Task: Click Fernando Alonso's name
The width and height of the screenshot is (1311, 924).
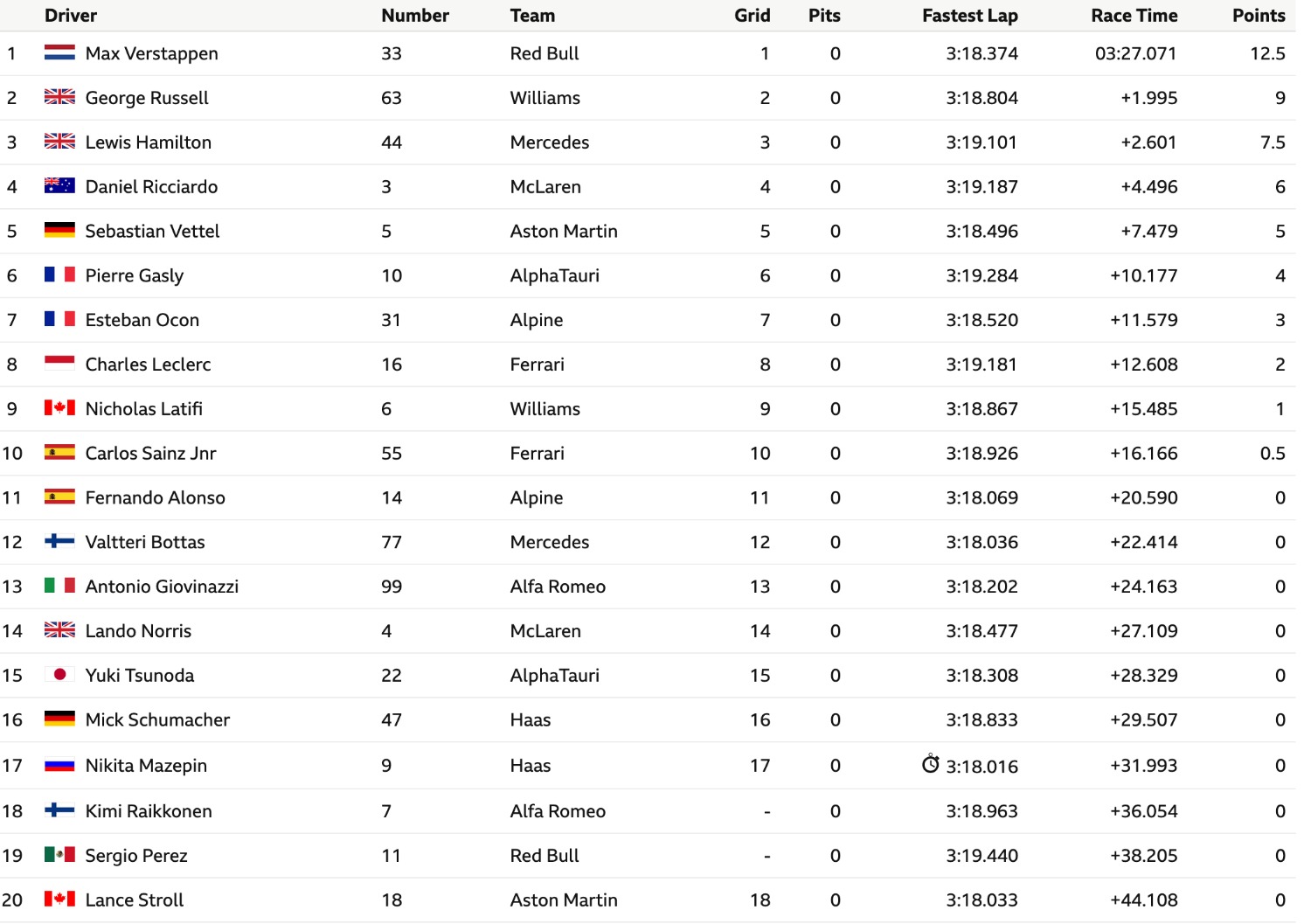Action: (x=156, y=498)
